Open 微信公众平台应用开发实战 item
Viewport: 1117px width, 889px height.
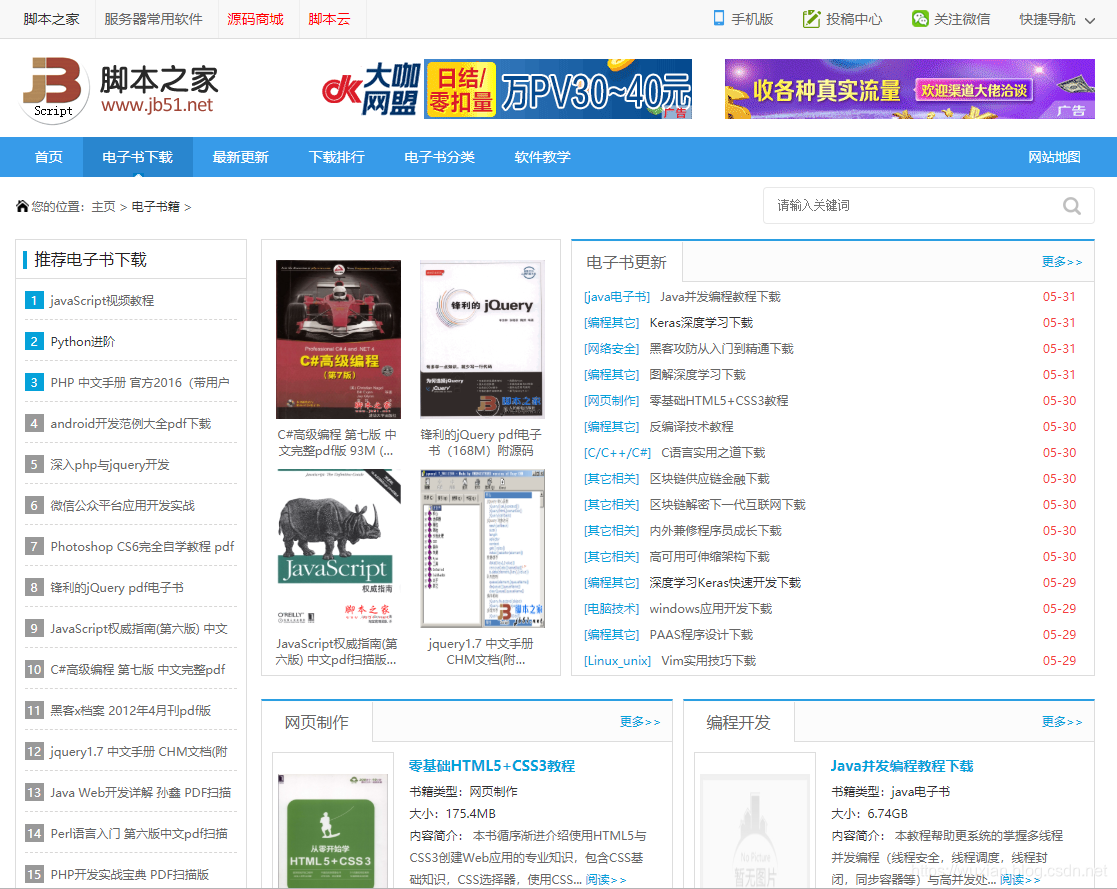122,505
